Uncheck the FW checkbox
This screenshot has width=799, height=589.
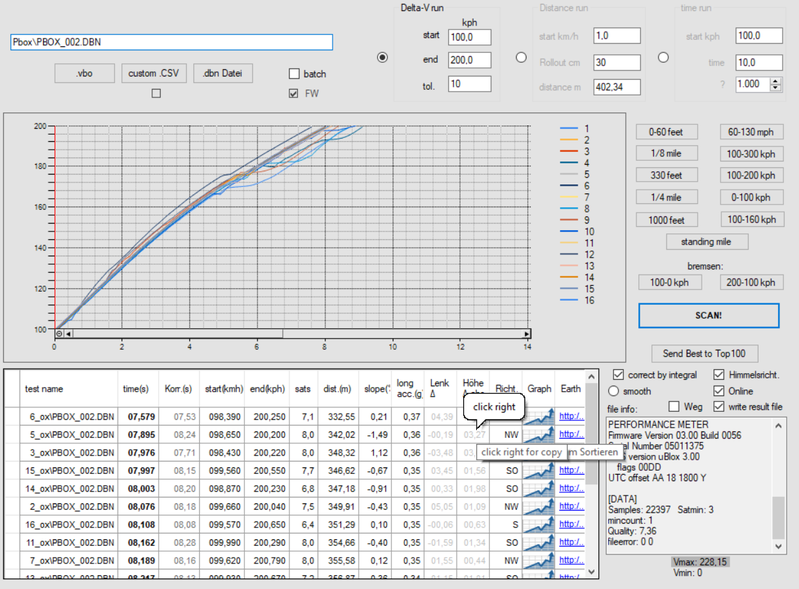(294, 94)
